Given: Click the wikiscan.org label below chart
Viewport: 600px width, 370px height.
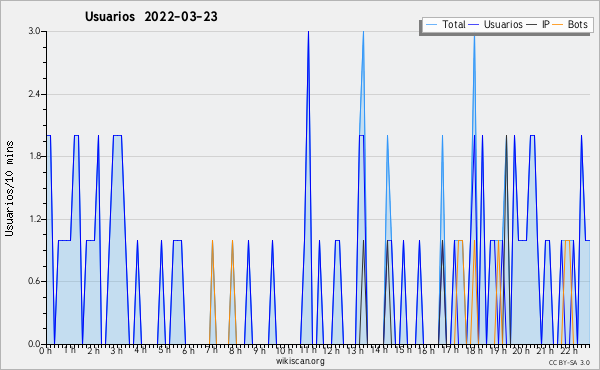Looking at the screenshot, I should point(300,361).
